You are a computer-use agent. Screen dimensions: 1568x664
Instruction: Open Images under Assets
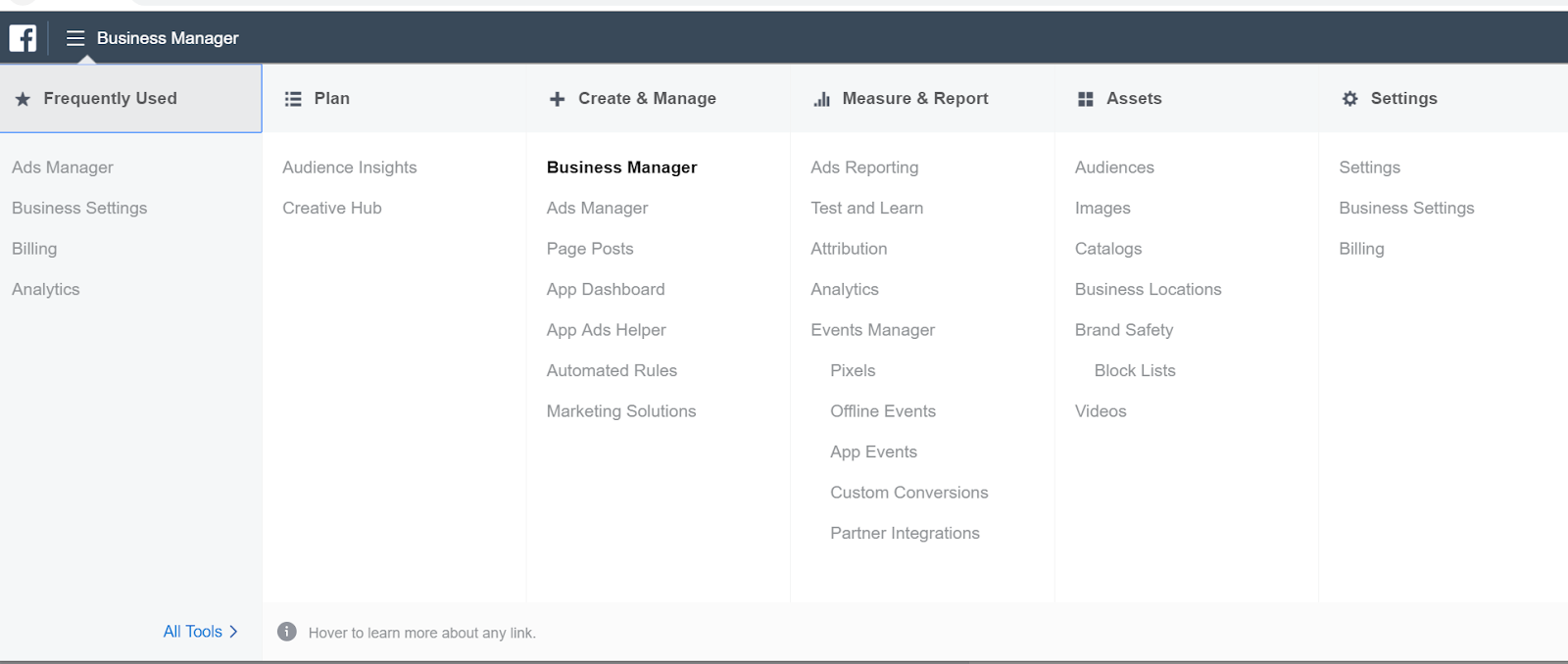(x=1102, y=208)
